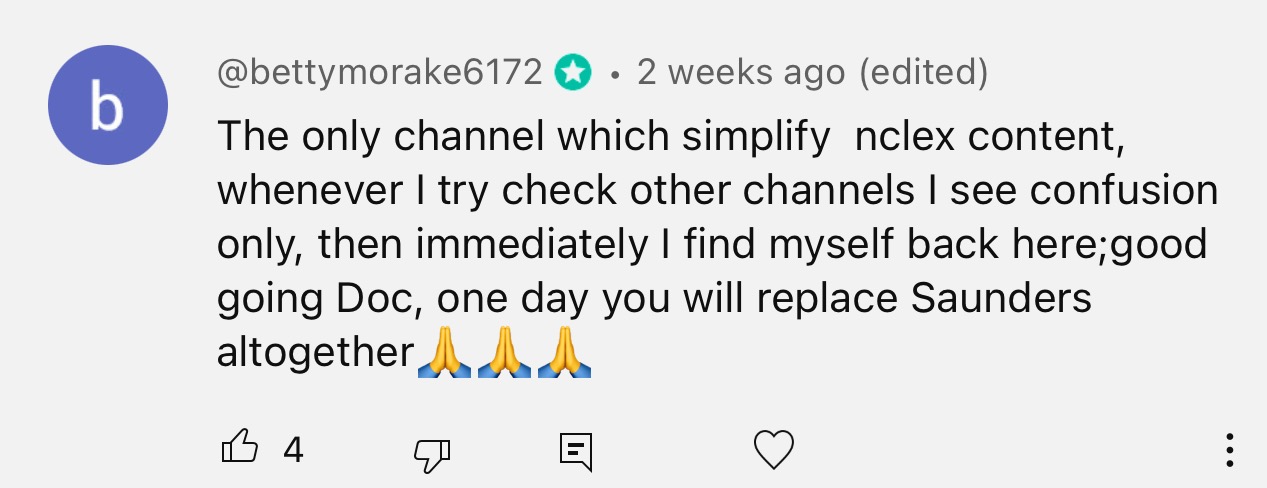Open the three-dot more options menu
The height and width of the screenshot is (488, 1267).
coord(1229,450)
